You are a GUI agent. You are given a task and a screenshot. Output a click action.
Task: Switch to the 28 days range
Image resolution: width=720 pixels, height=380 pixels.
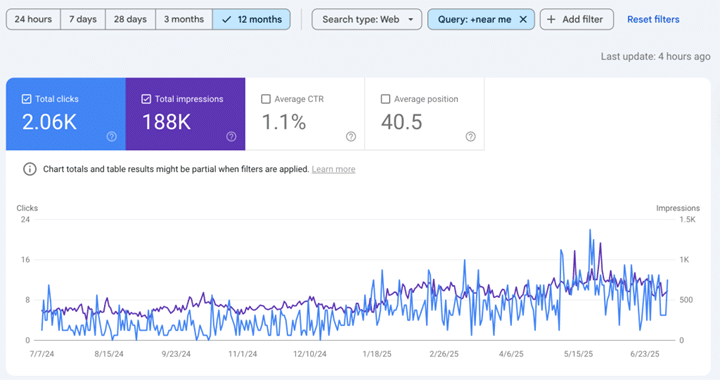point(130,19)
